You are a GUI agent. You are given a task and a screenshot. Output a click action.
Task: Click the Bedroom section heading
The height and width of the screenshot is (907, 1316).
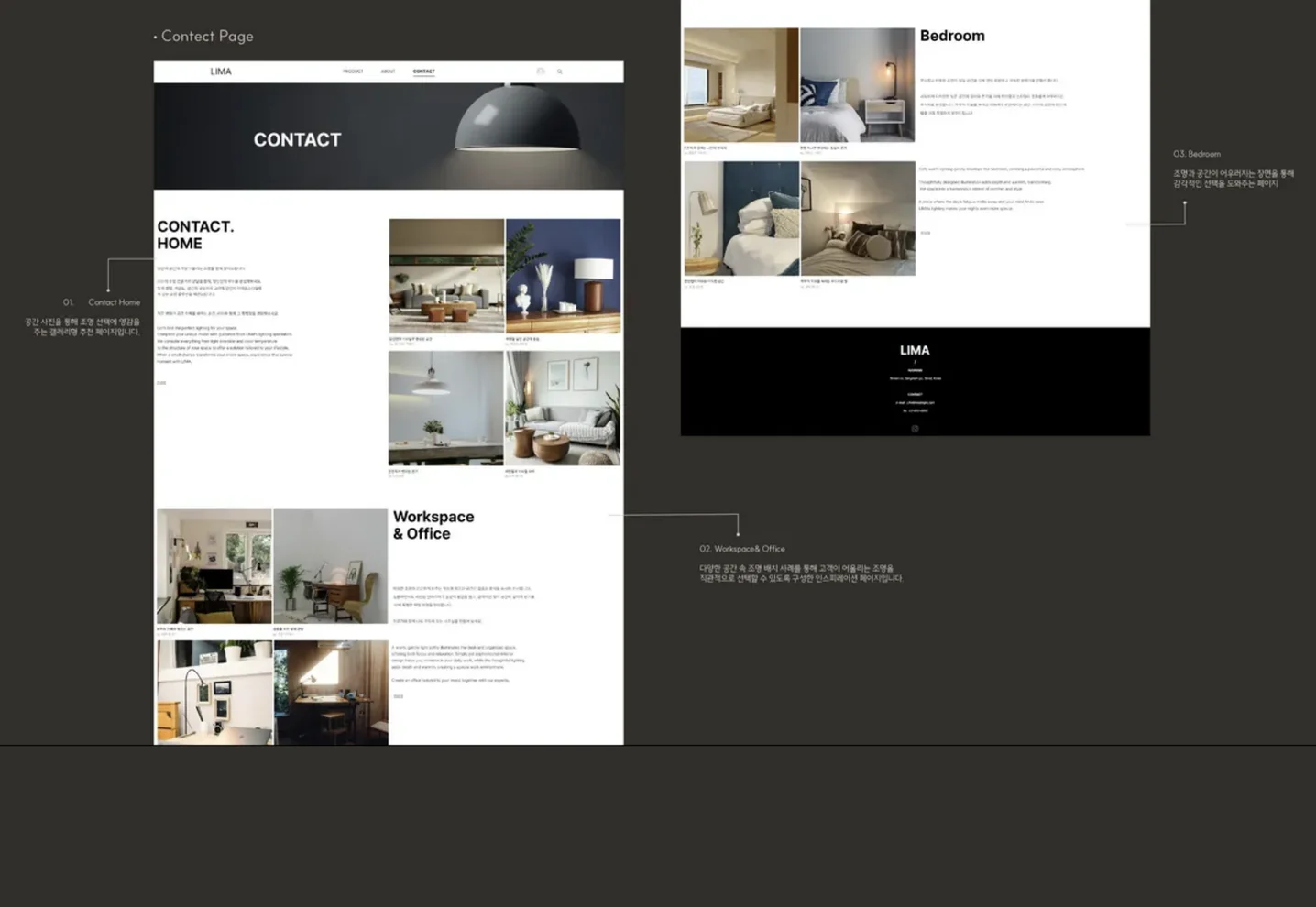[952, 36]
